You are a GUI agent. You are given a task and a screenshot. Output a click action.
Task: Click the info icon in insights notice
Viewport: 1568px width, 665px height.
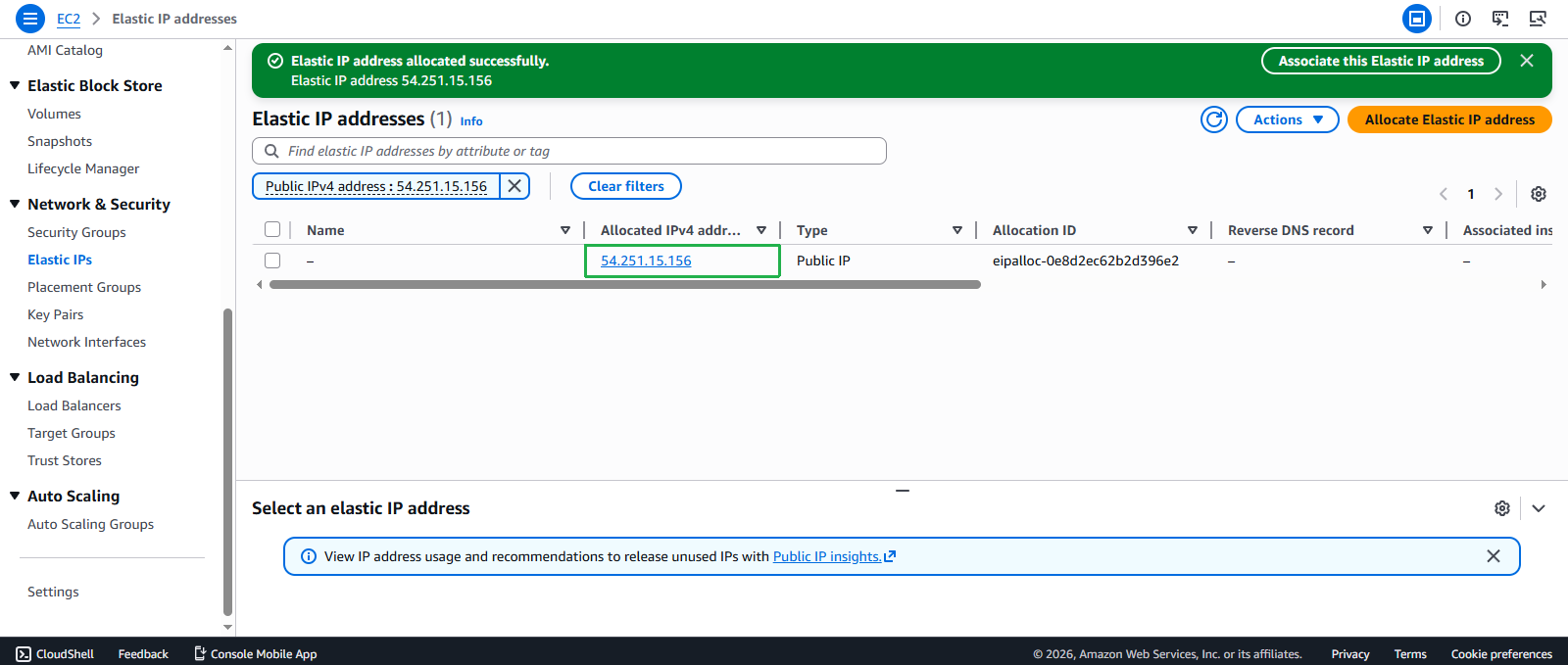[x=309, y=556]
